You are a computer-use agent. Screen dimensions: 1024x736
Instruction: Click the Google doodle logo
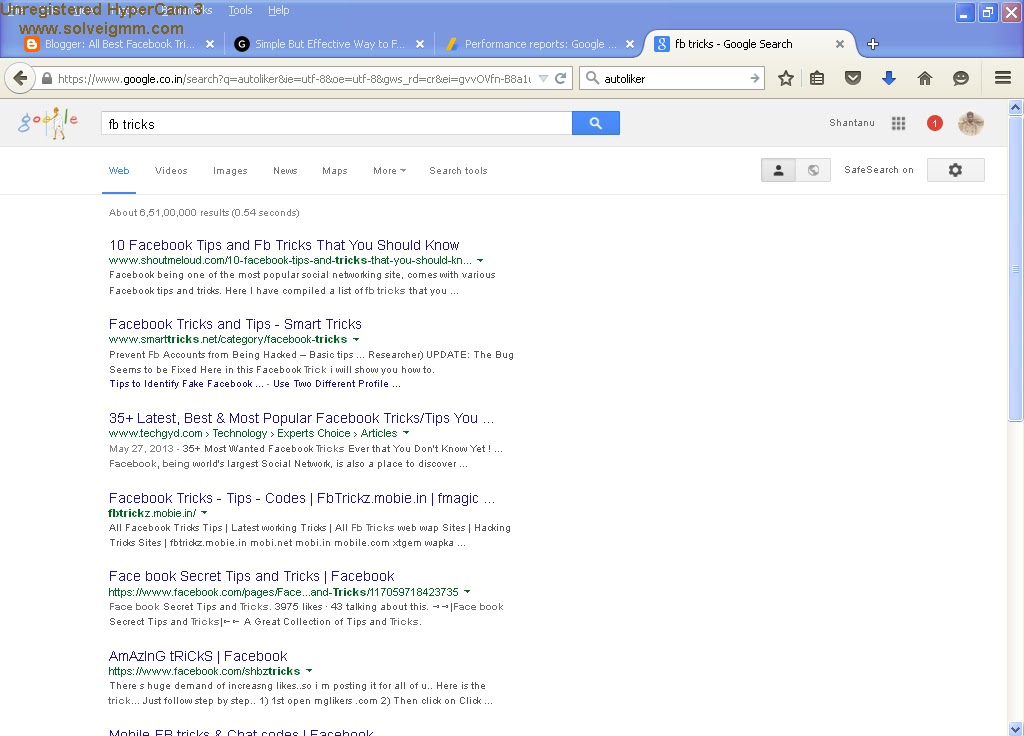coord(49,123)
